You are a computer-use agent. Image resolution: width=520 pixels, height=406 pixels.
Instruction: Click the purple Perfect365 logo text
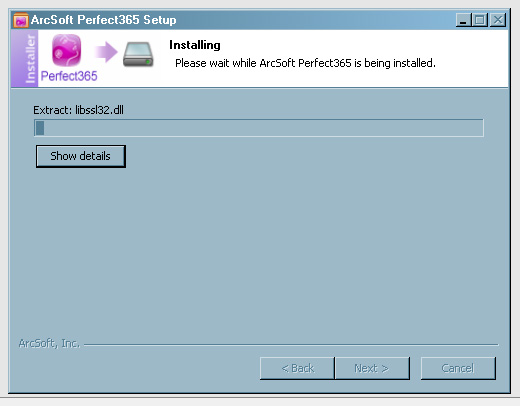tap(69, 76)
